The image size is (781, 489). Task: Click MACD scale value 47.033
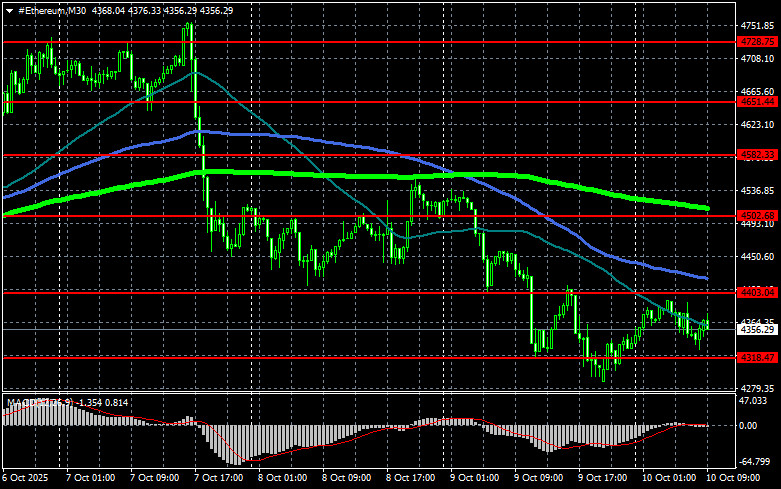[x=755, y=400]
